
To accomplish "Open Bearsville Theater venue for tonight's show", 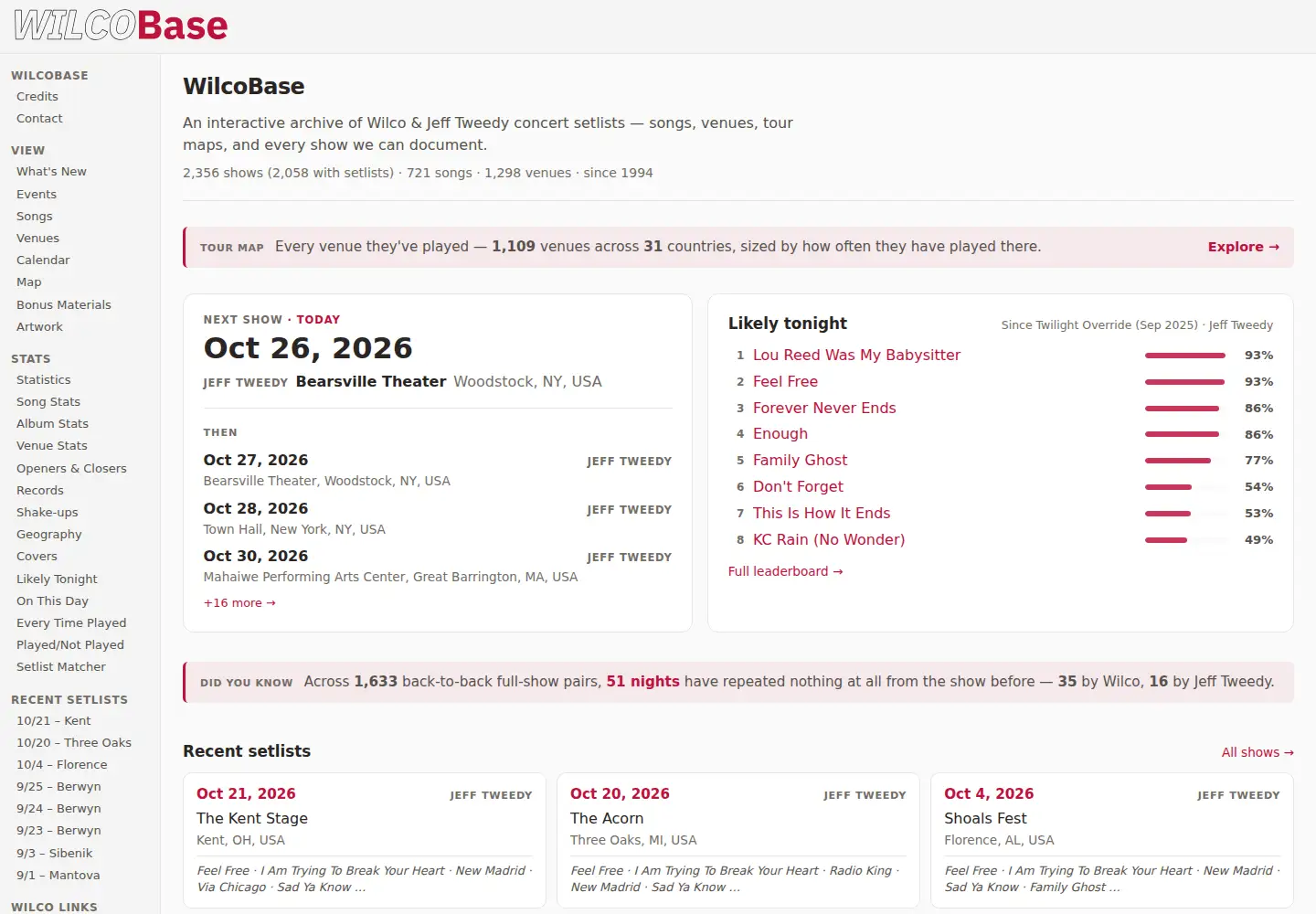I will click(371, 382).
